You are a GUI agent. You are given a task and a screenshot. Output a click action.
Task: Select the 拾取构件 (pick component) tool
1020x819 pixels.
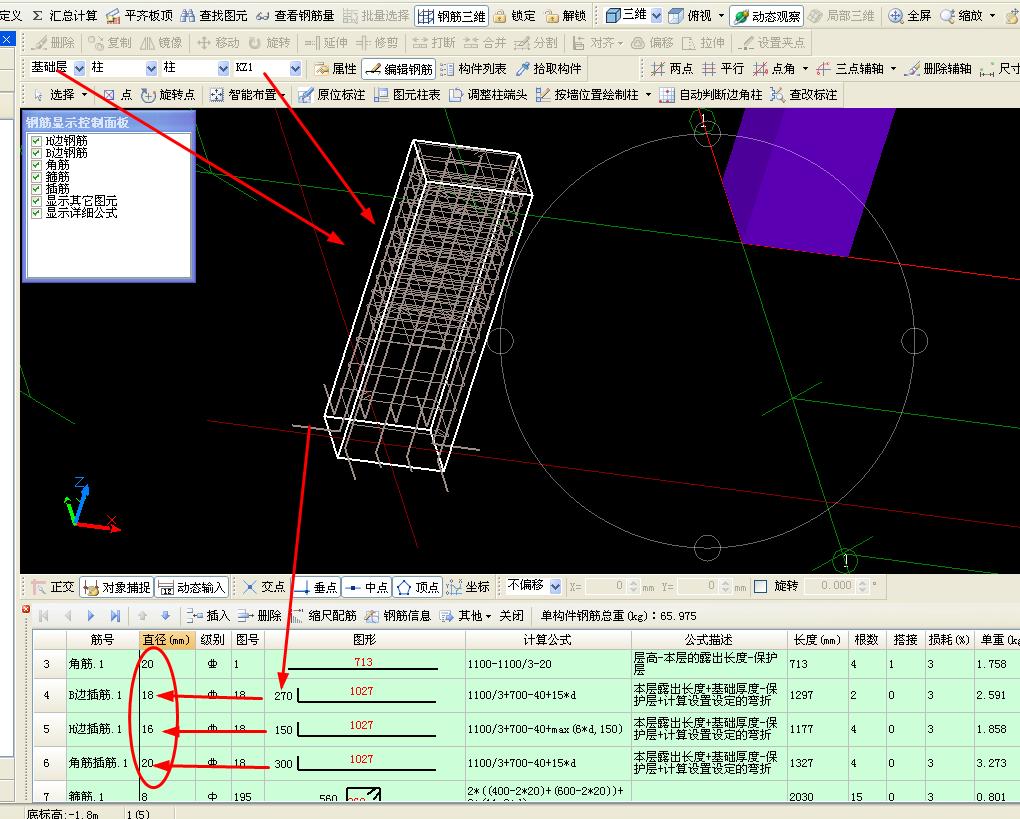click(x=549, y=69)
